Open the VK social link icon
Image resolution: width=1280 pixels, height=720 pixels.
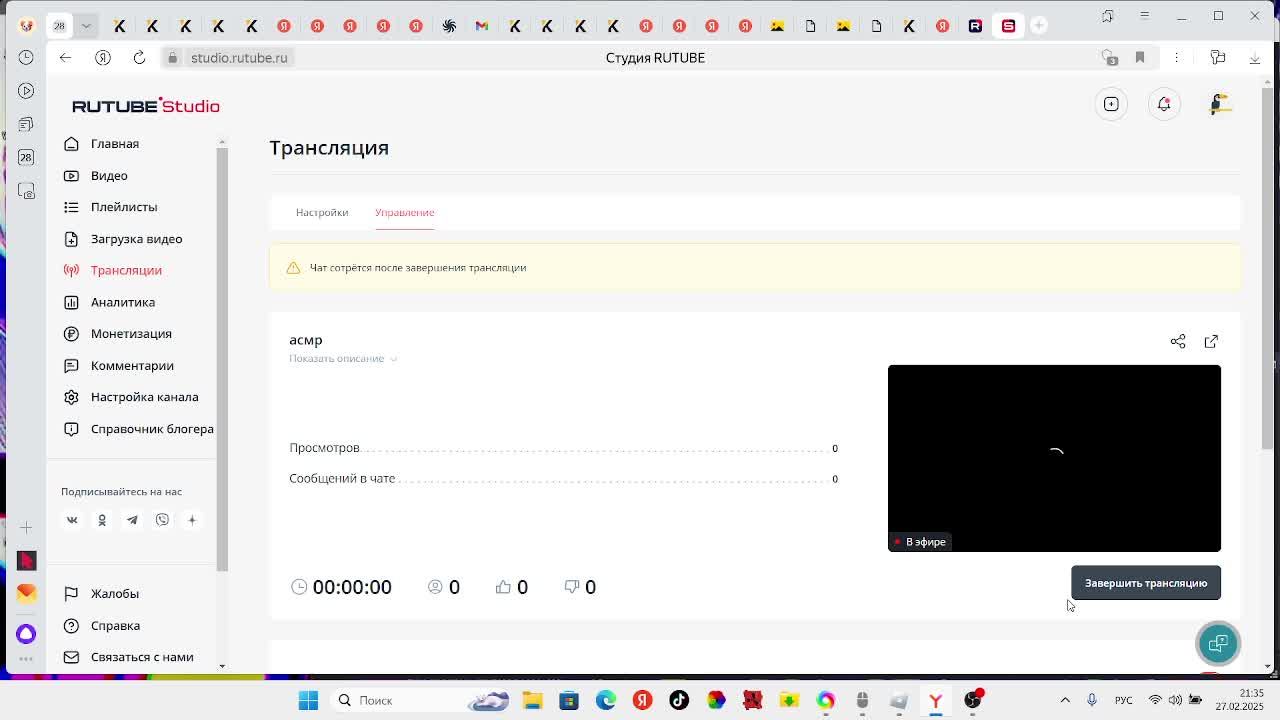[72, 520]
